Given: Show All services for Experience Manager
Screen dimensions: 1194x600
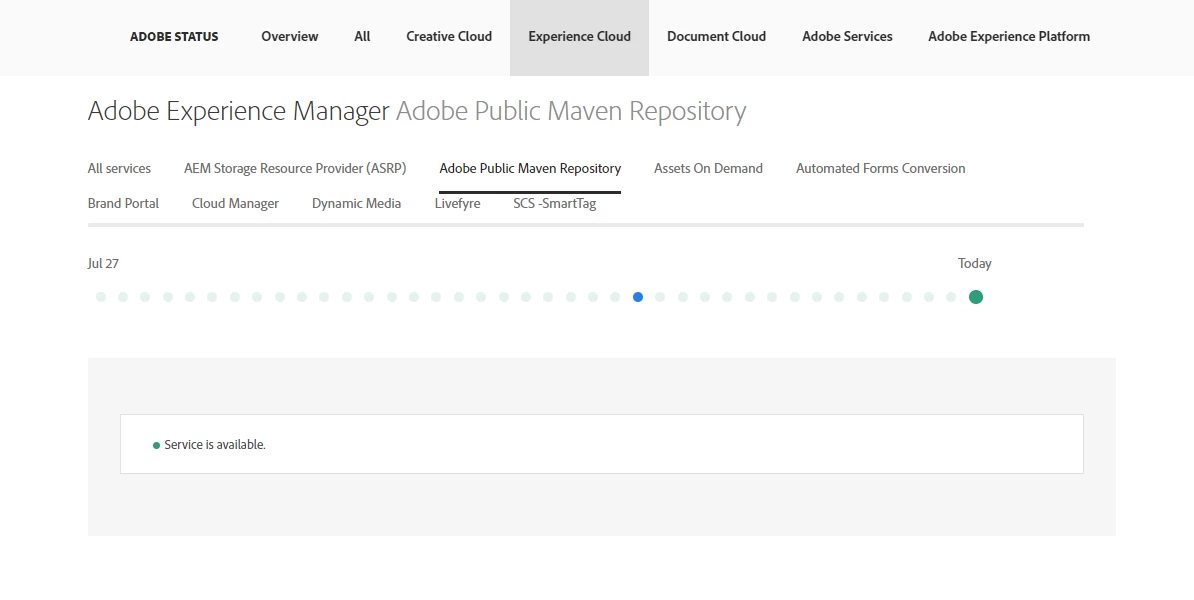Looking at the screenshot, I should [119, 168].
